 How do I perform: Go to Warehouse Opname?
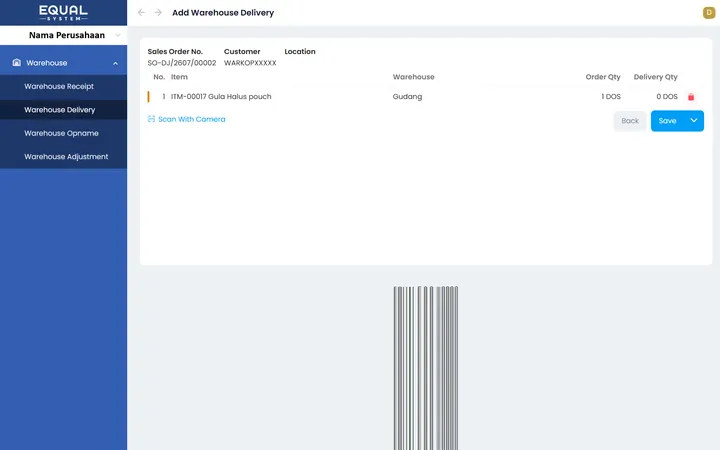[x=61, y=133]
